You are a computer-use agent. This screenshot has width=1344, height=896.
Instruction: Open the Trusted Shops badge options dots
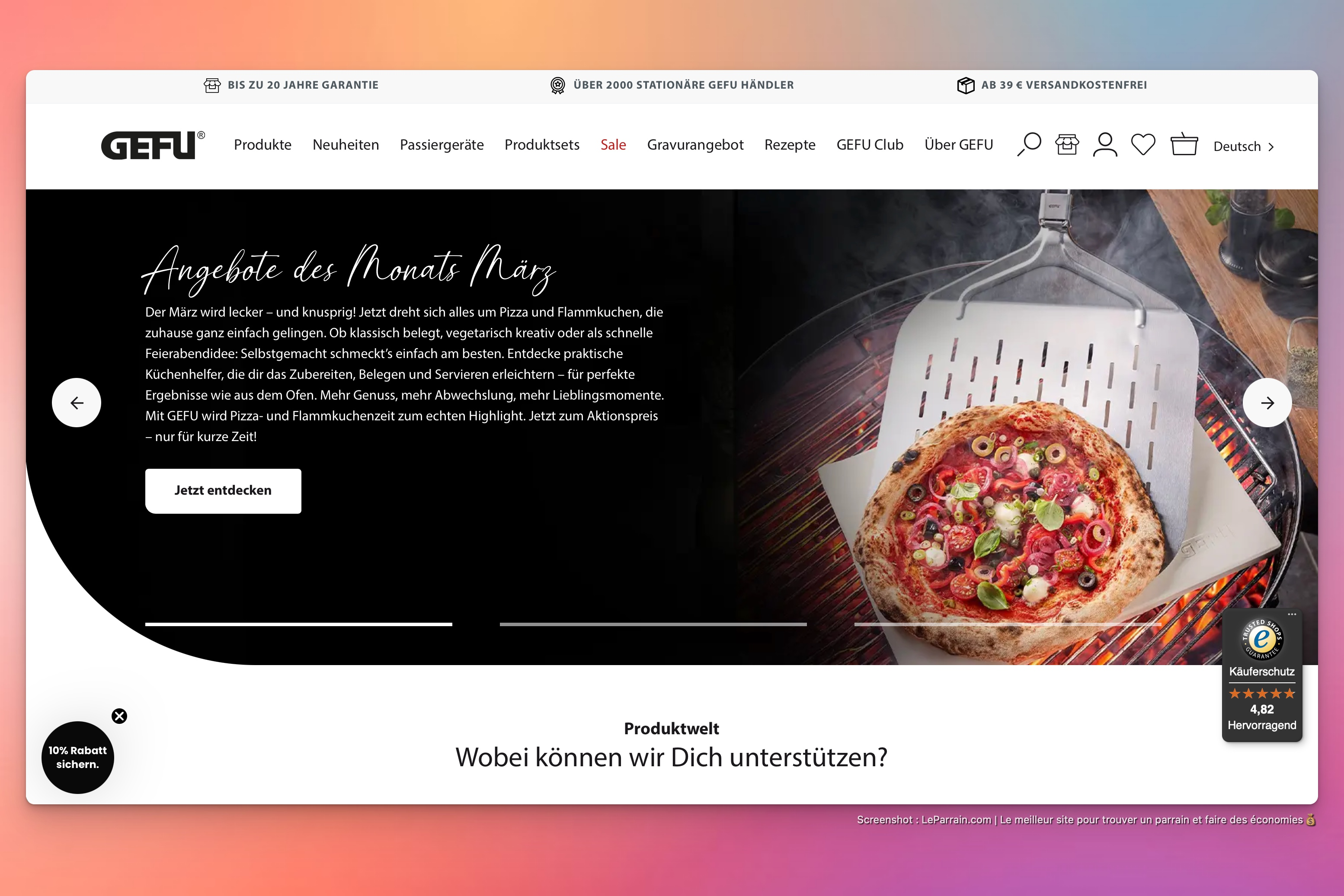pos(1291,614)
